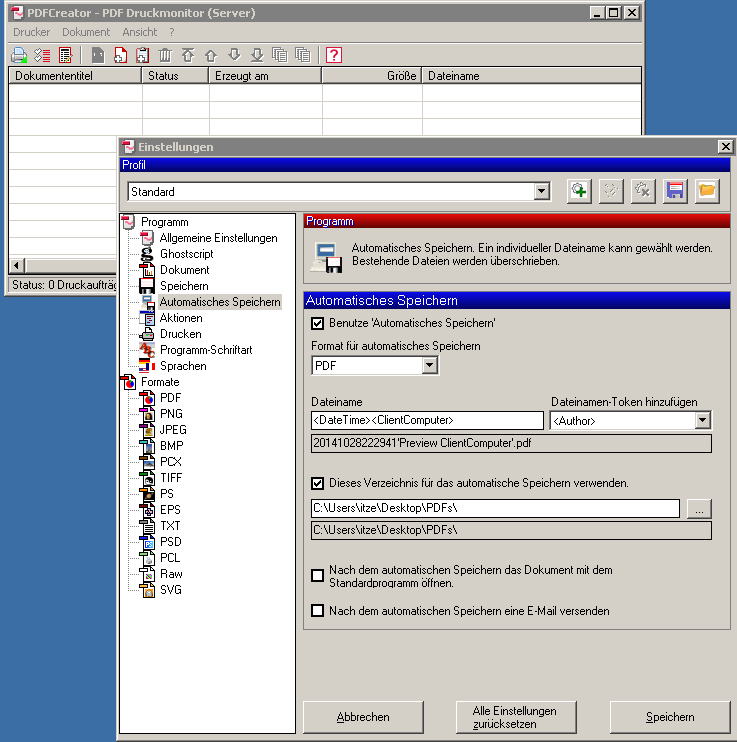Click the preview filename text 20141028222941'Preview ClientComputer'.pdf
The width and height of the screenshot is (737, 742).
coord(422,443)
